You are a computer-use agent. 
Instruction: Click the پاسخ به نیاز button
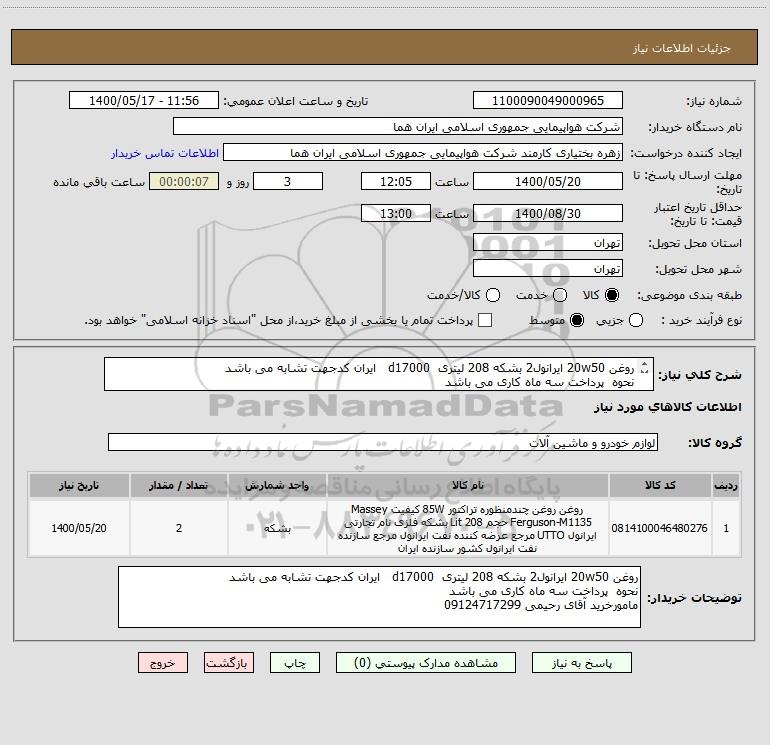[x=582, y=663]
